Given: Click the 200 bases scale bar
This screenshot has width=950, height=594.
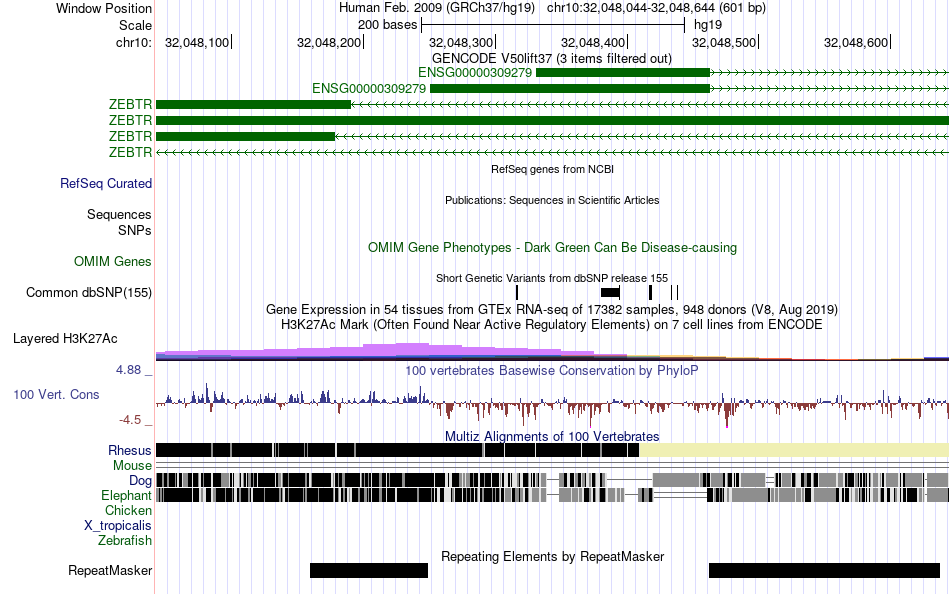Looking at the screenshot, I should click(553, 25).
